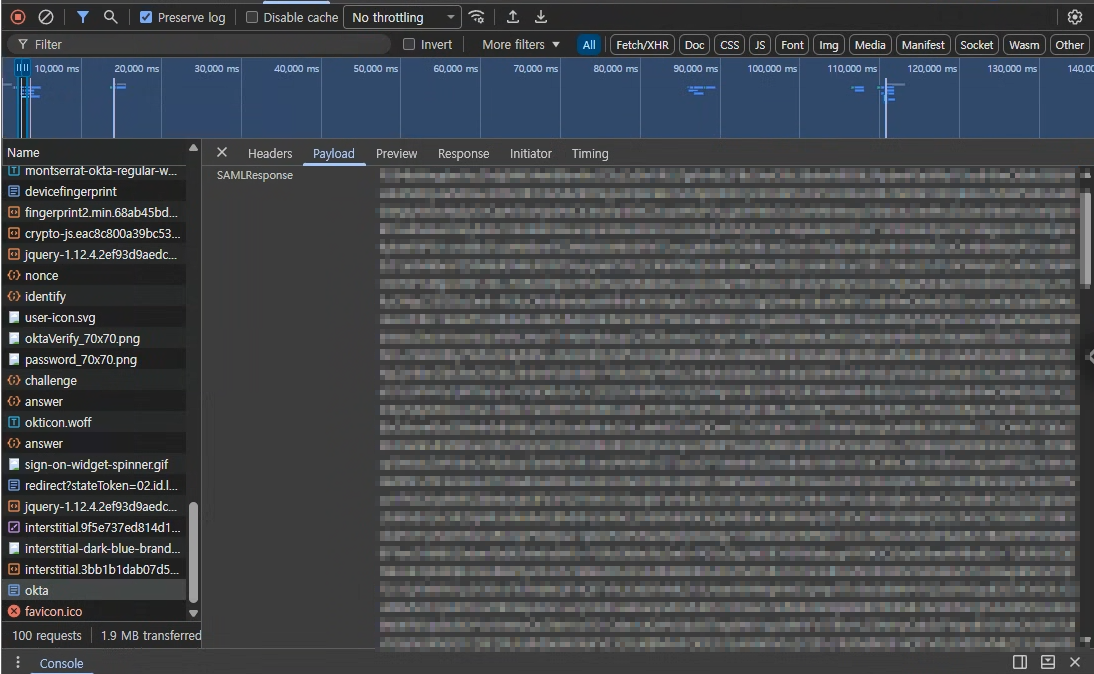Select redirect?stateToken request
1094x674 pixels.
coord(94,485)
